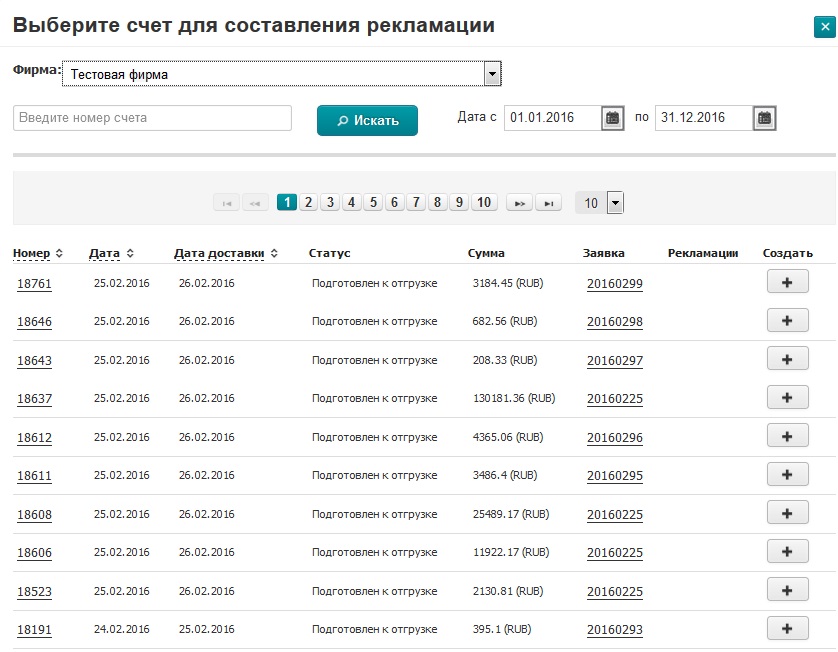Screen dimensions: 838x652
Task: Switch to page 10 of the results
Action: click(484, 202)
